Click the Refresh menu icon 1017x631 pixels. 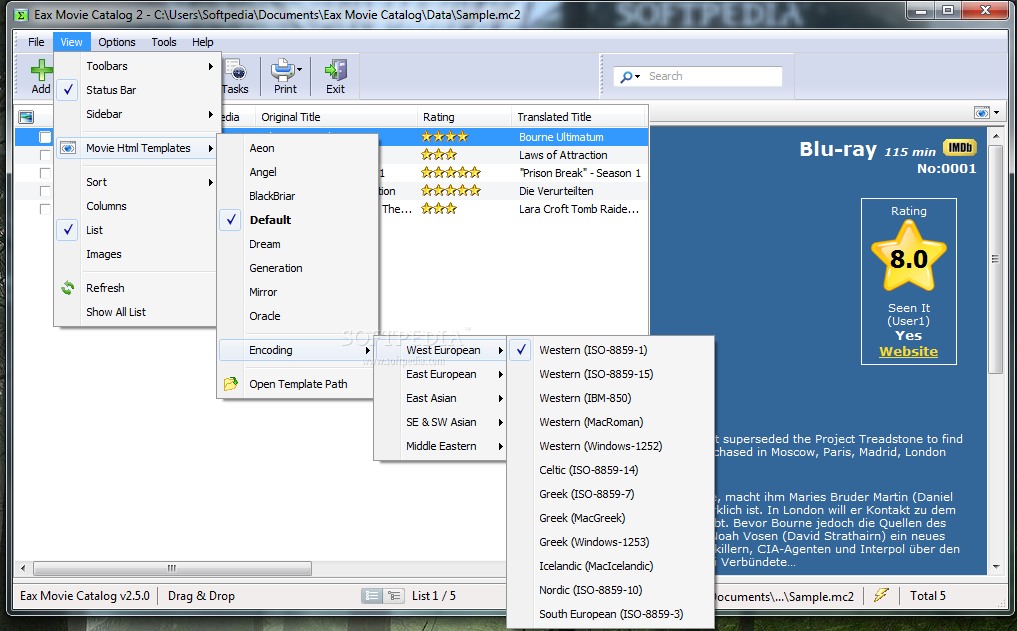pos(67,288)
